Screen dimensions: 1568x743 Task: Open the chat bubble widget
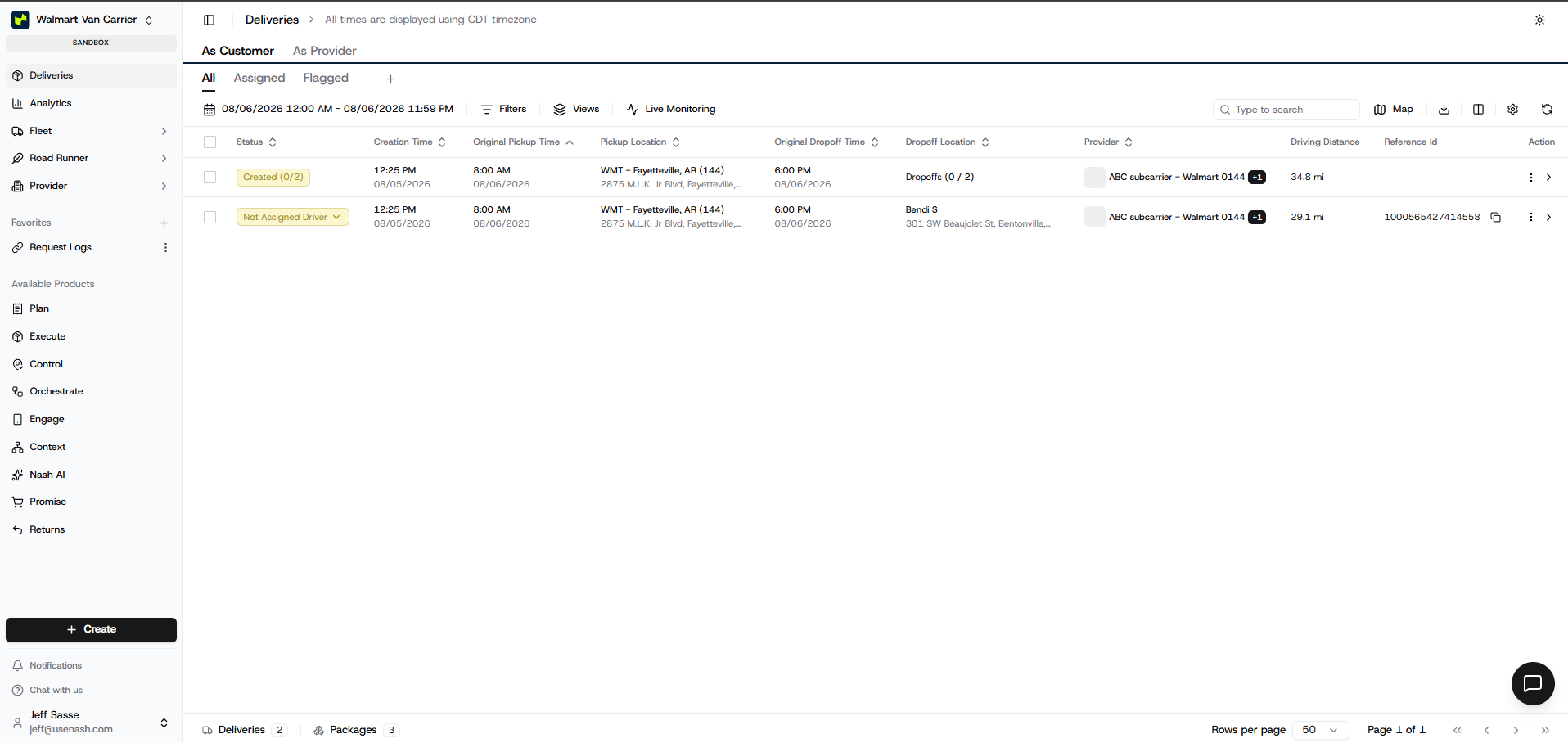tap(1533, 683)
